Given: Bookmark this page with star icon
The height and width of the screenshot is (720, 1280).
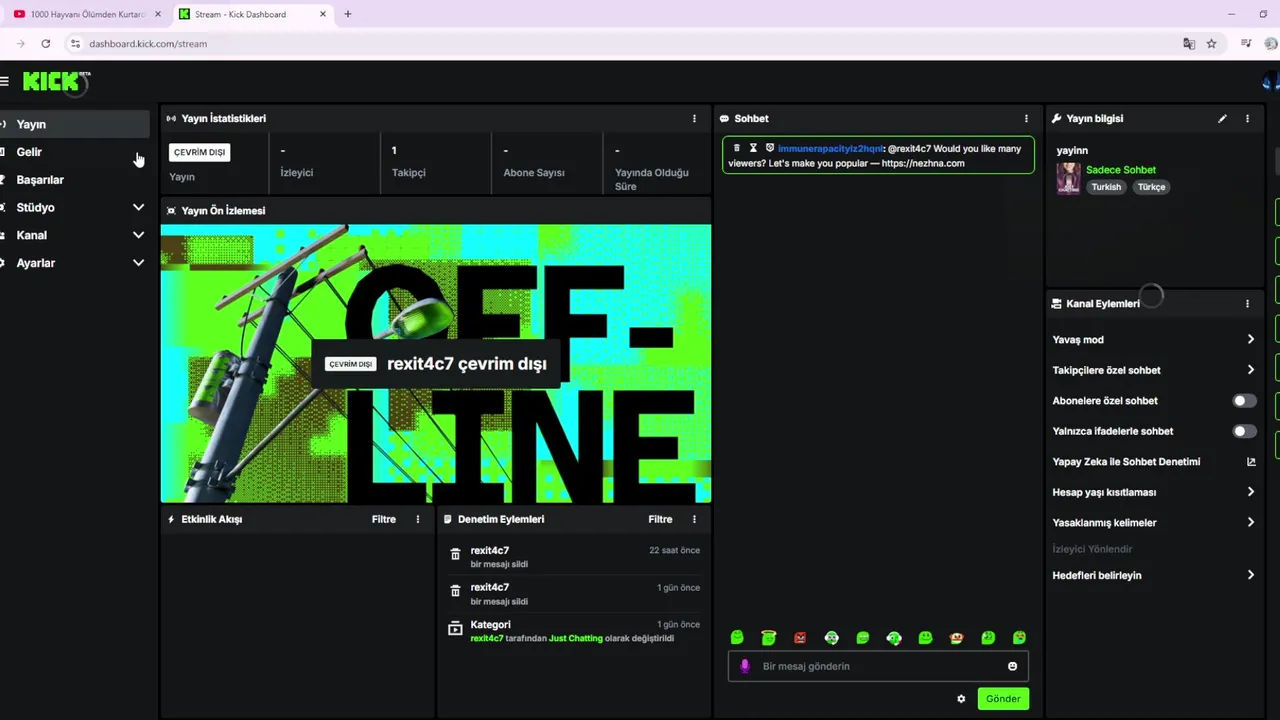Looking at the screenshot, I should click(x=1211, y=44).
